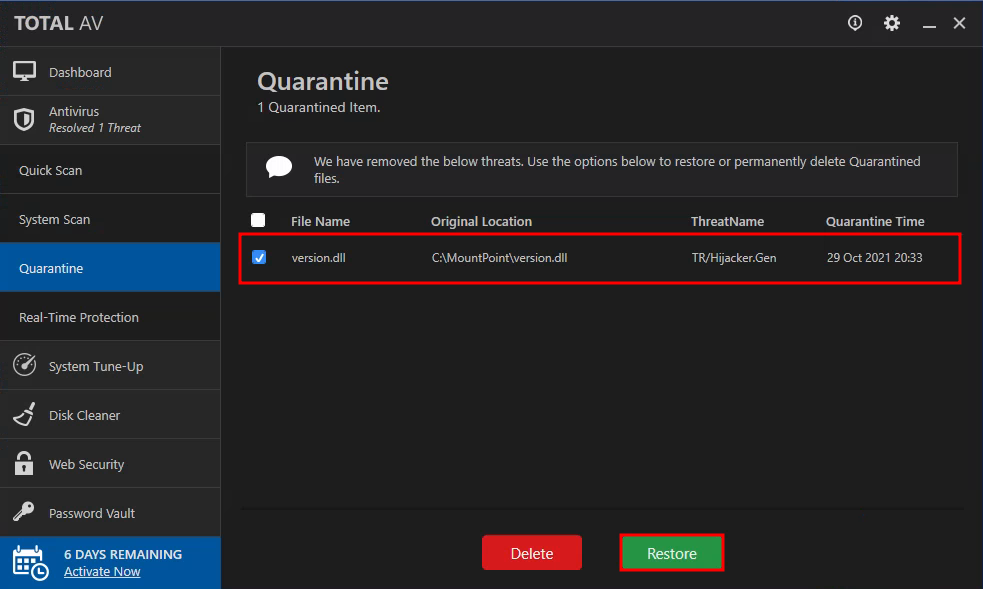
Task: Open Disk Cleaner section
Action: click(110, 414)
